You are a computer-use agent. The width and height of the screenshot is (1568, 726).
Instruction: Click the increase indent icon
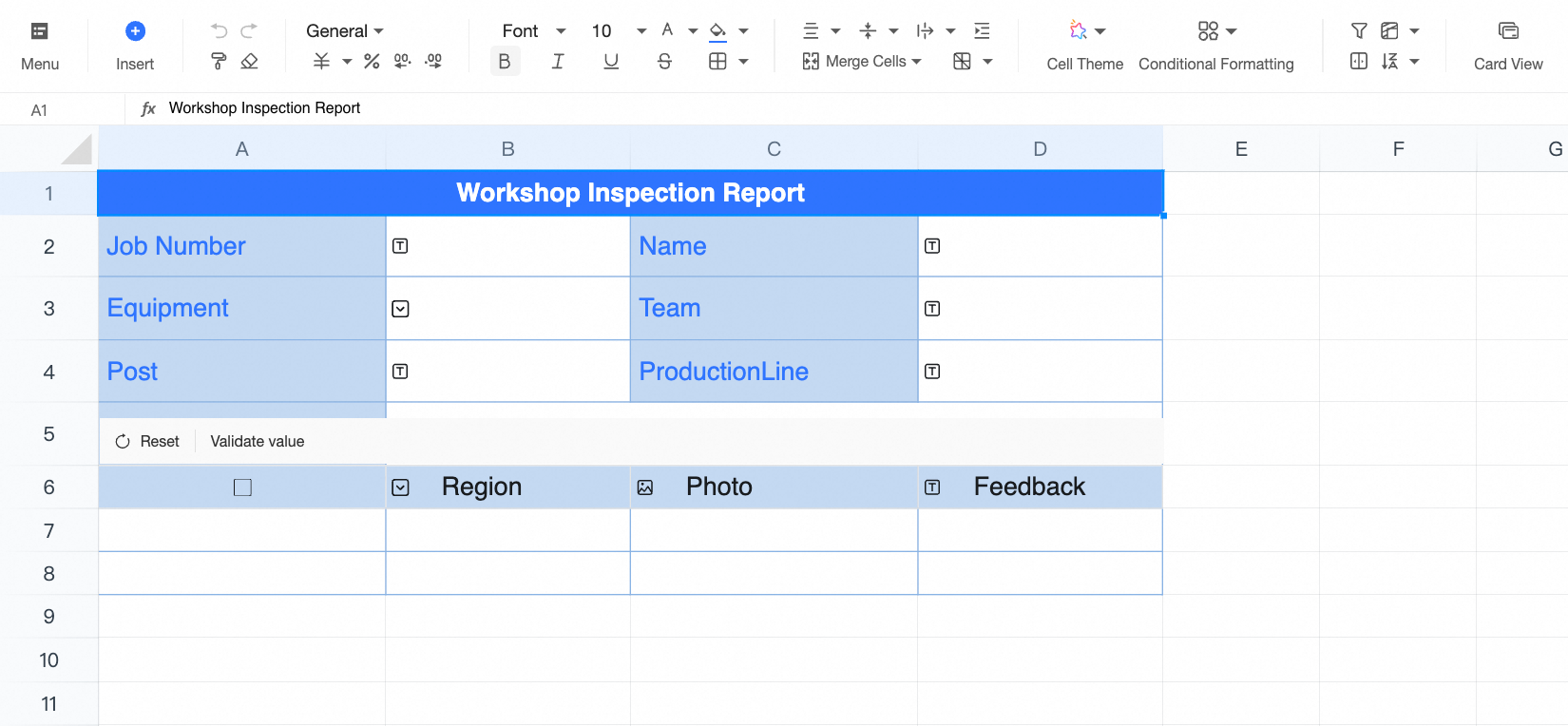[983, 31]
